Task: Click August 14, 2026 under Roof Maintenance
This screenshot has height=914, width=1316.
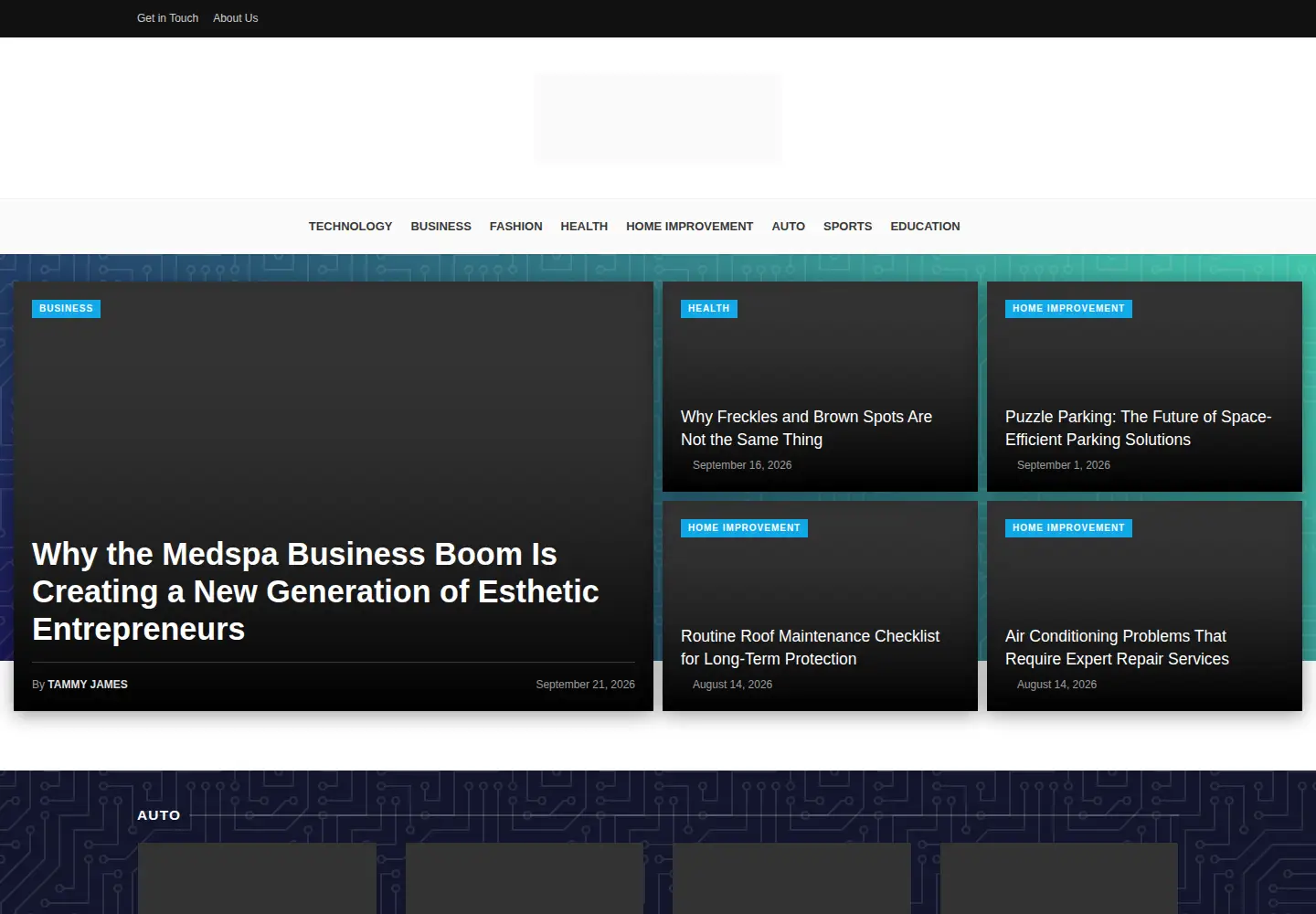Action: 732,685
